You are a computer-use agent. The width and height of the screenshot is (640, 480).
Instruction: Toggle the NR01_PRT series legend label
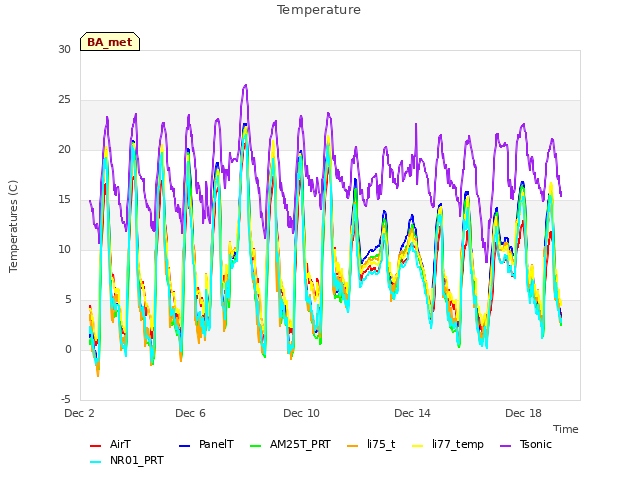pos(137,460)
